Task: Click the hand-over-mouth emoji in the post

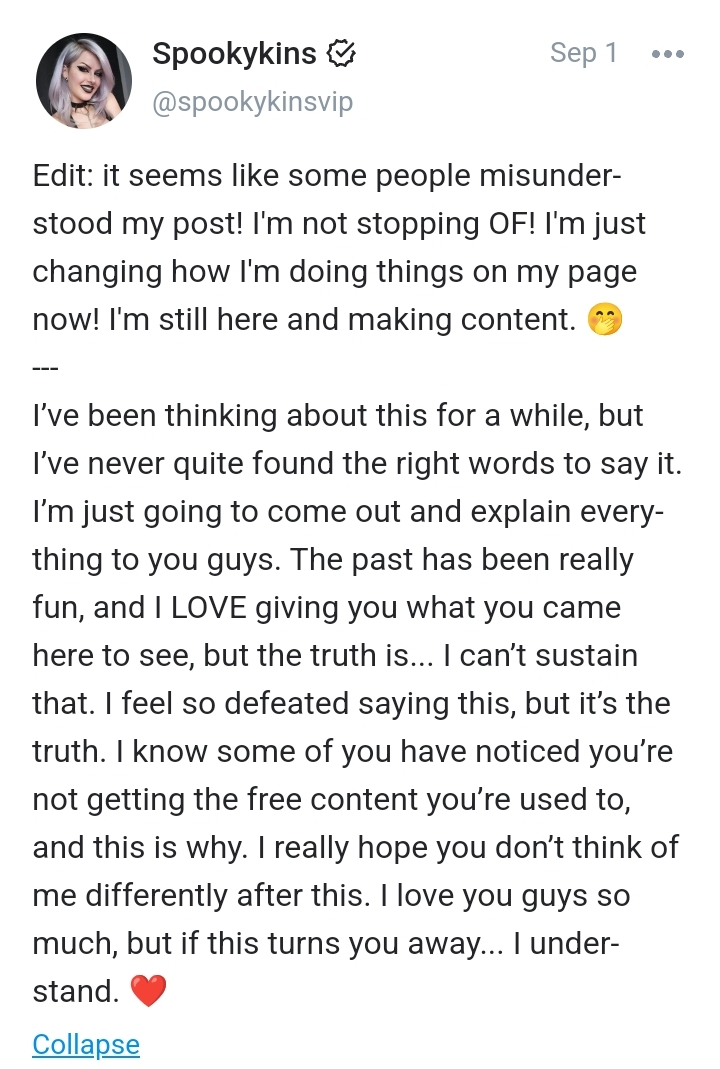Action: tap(605, 320)
